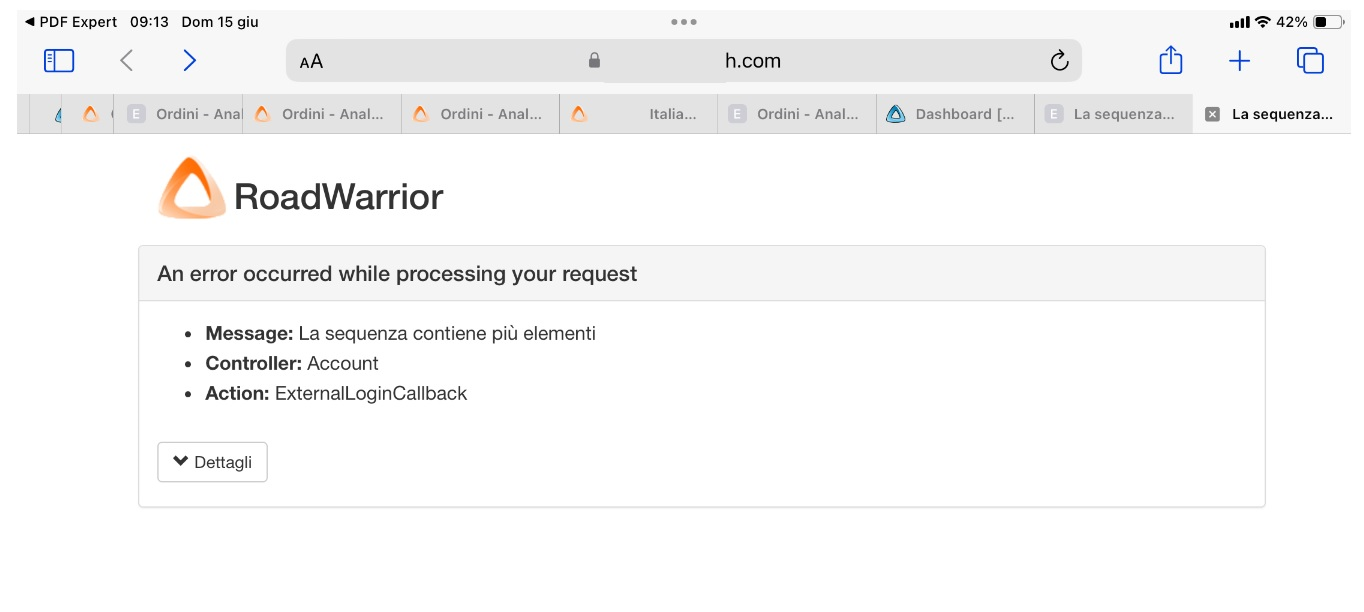Image resolution: width=1364 pixels, height=612 pixels.
Task: Open a new tab with plus icon
Action: click(1239, 61)
